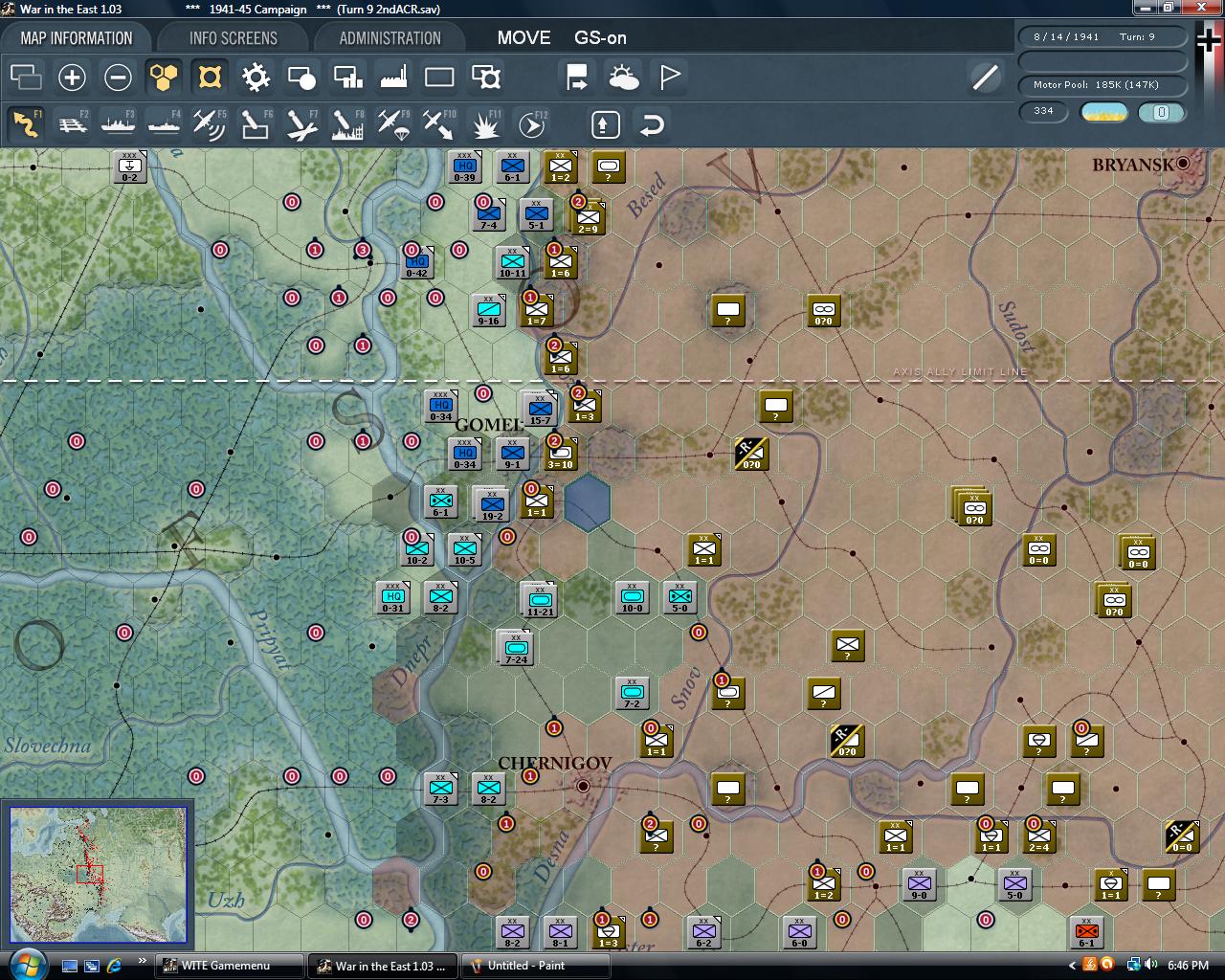Select the HQ unit labeled 0-42
This screenshot has width=1225, height=980.
point(416,262)
